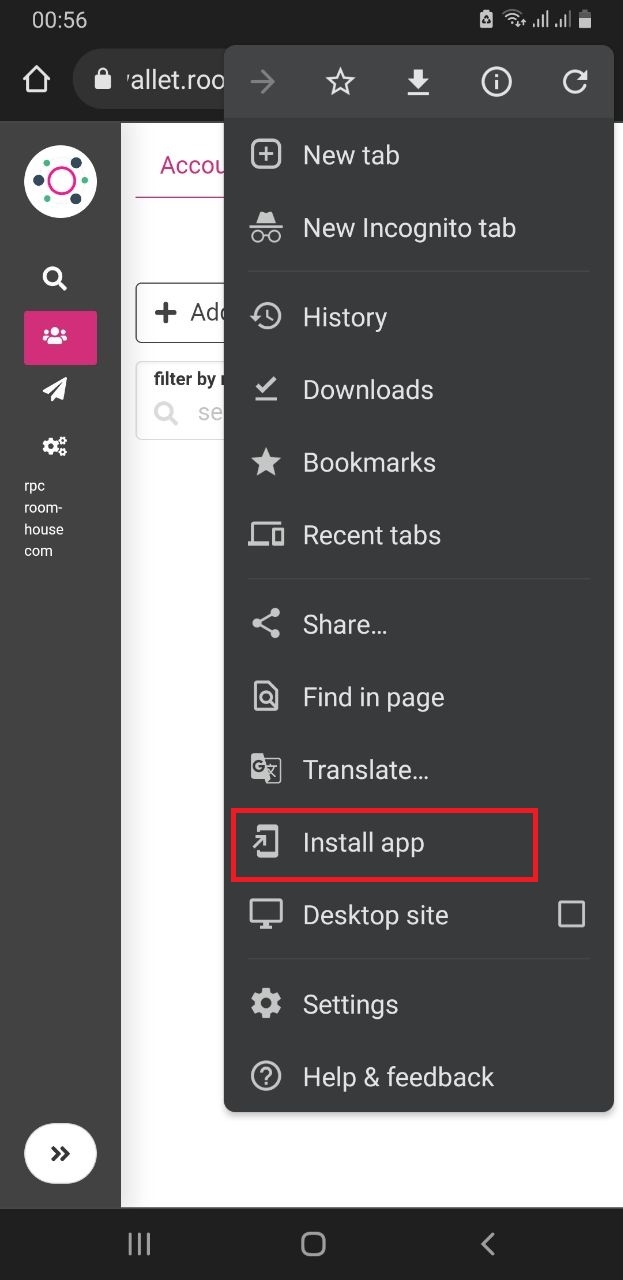Screen dimensions: 623x1280
Task: Open New Incognito tab
Action: [408, 228]
